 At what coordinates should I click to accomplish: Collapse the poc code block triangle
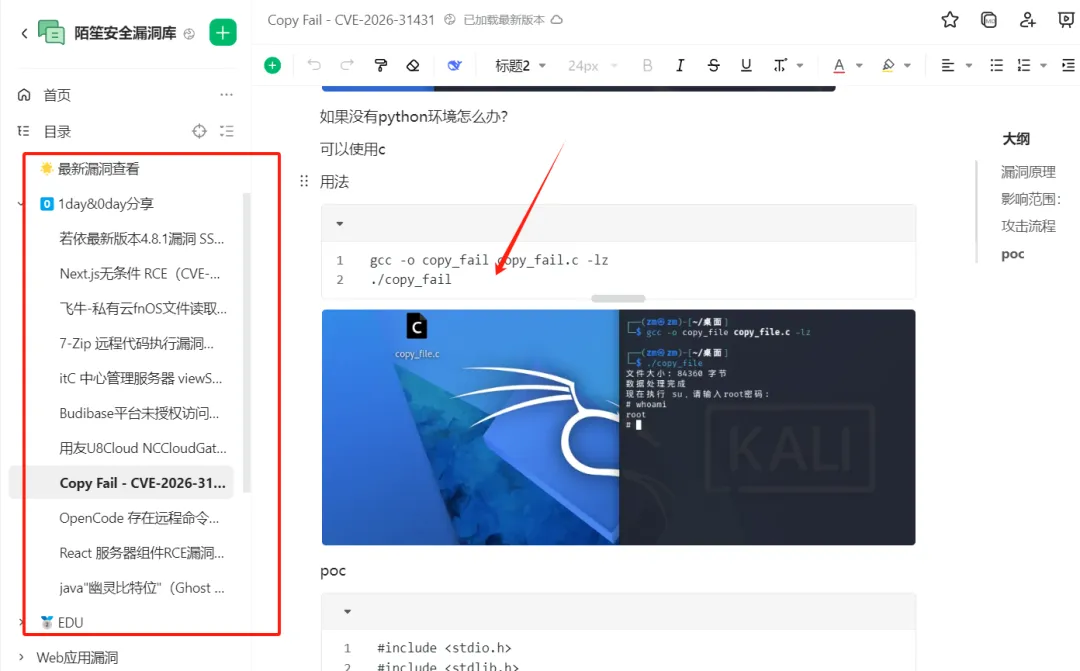click(347, 612)
